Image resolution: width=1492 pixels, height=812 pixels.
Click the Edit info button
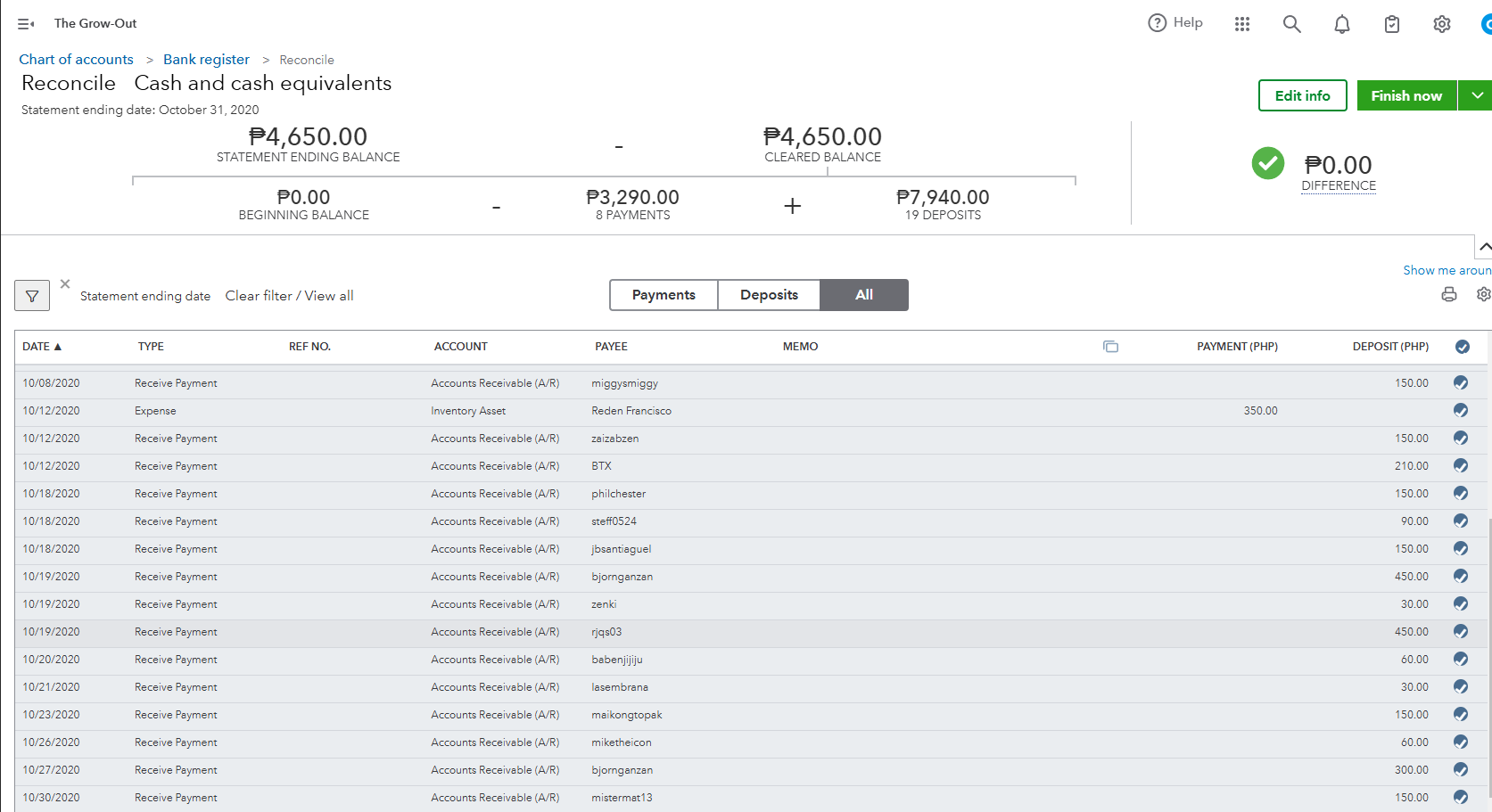point(1302,95)
